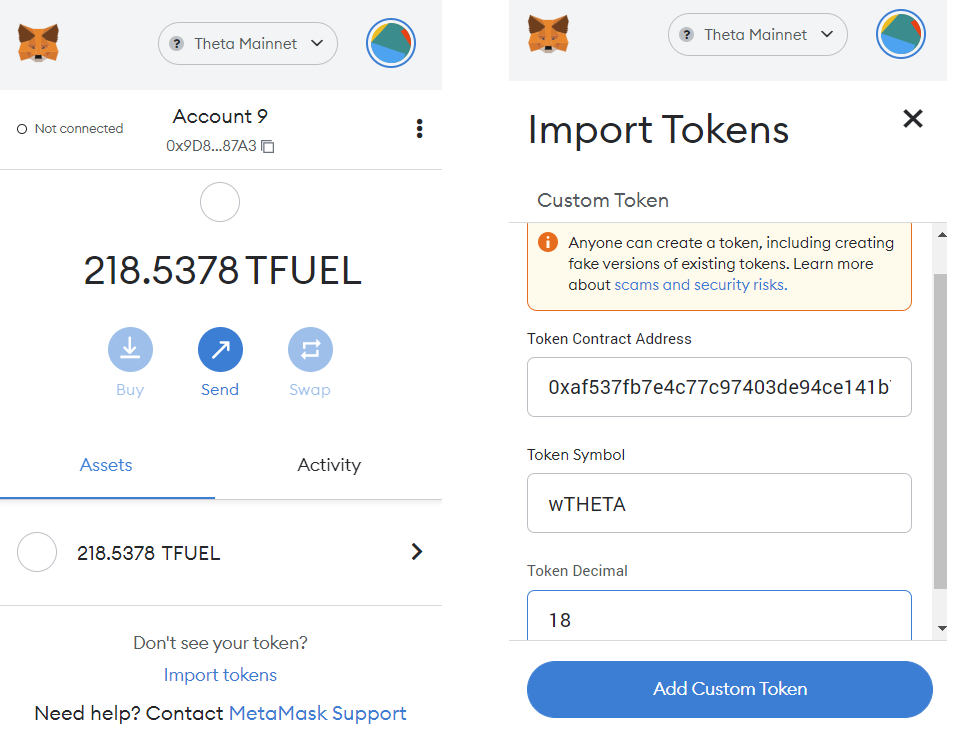Image resolution: width=972 pixels, height=742 pixels.
Task: Click the MetaMask fox logo in left panel
Action: (x=38, y=43)
